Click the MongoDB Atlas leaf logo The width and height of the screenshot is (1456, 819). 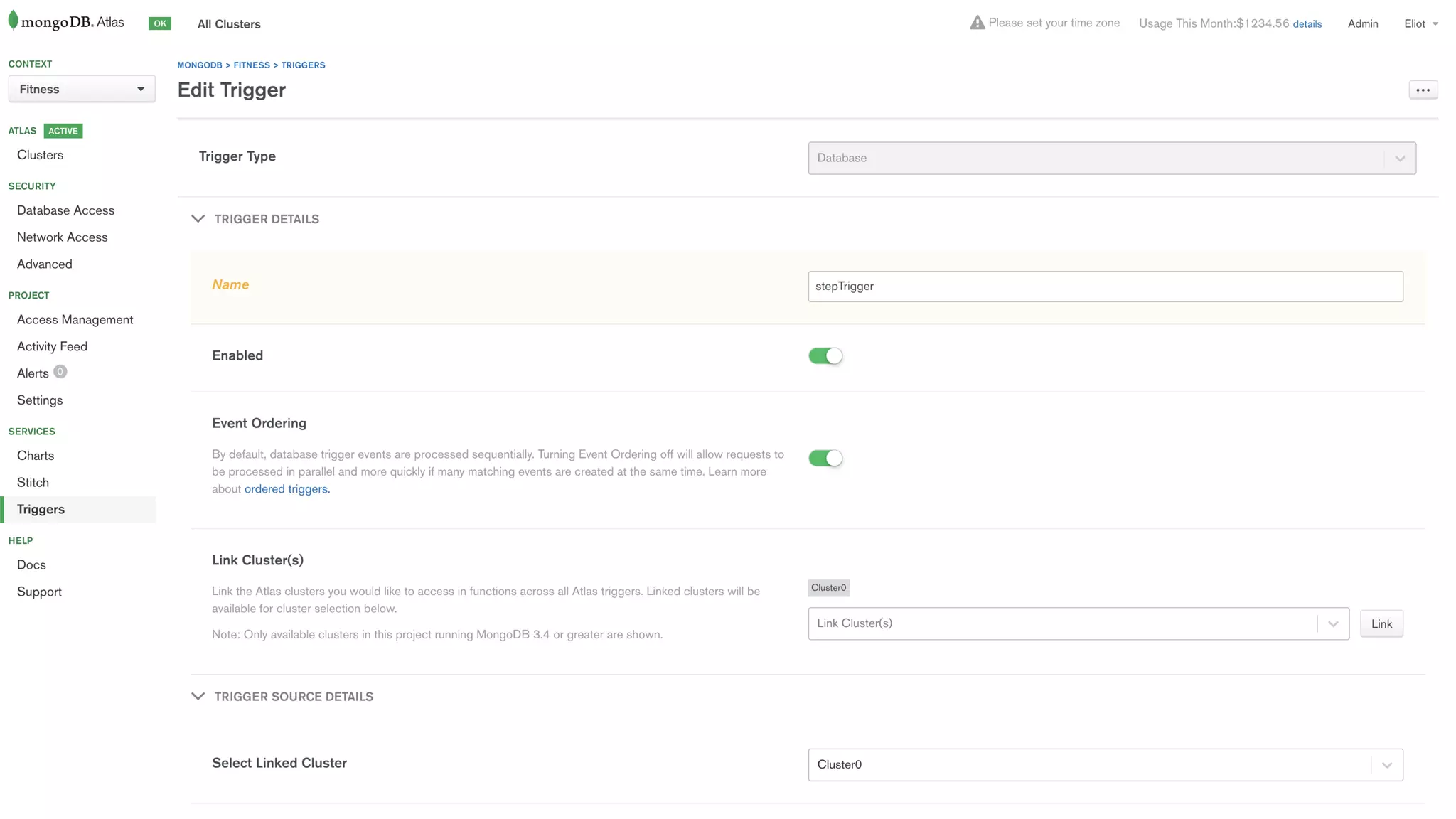point(13,21)
